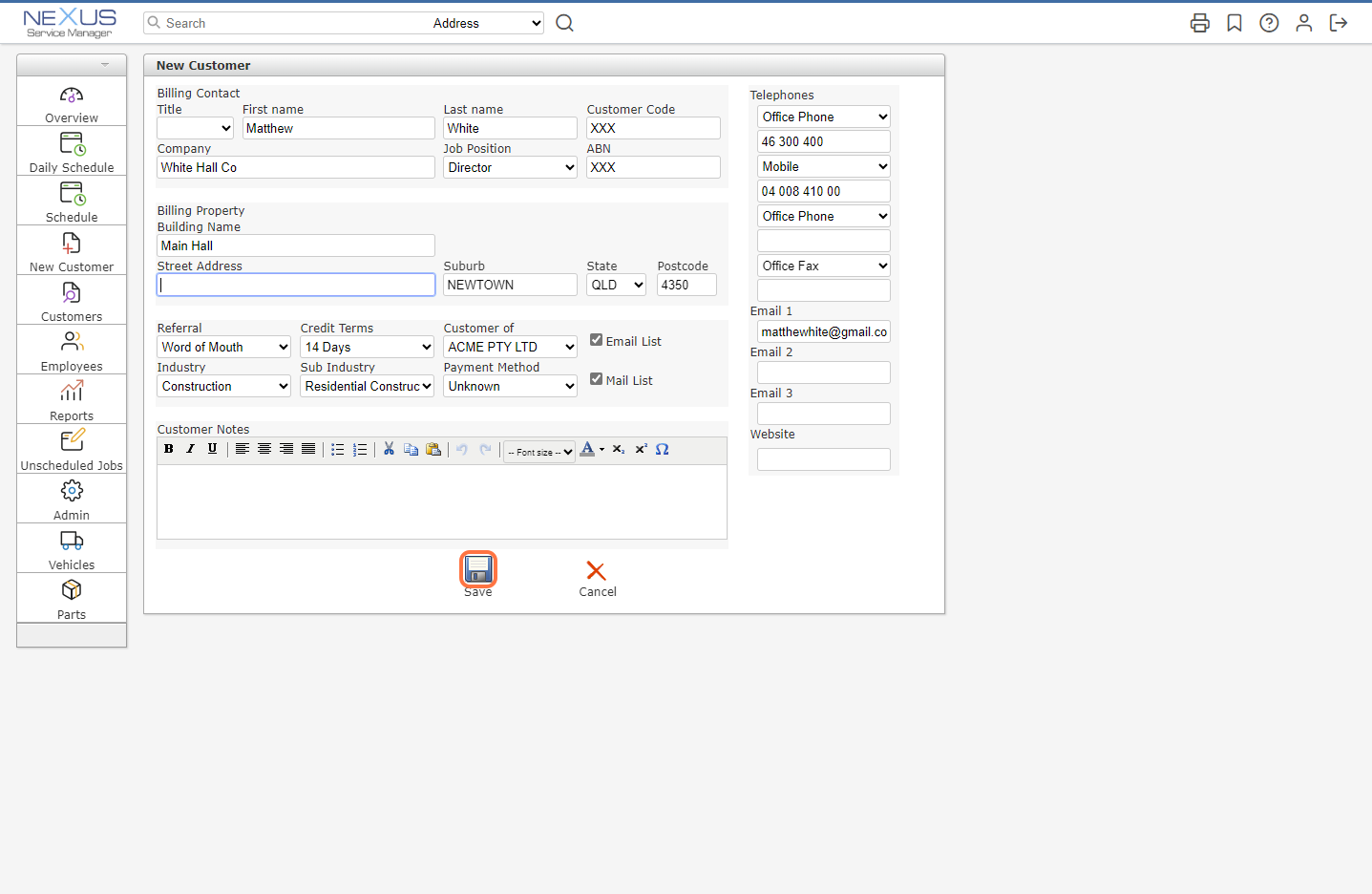The width and height of the screenshot is (1372, 894).
Task: Click the Nexus Service Manager logo
Action: tap(70, 23)
